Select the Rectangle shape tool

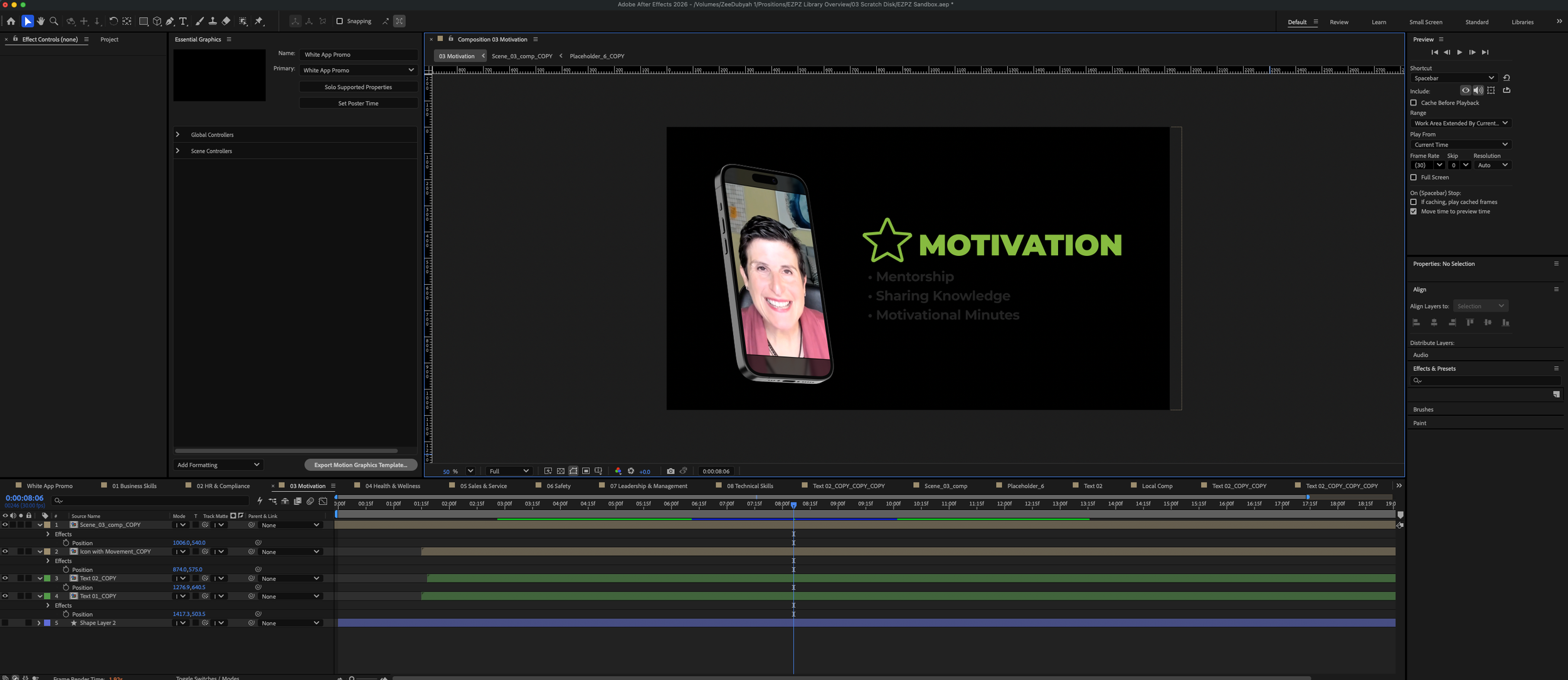tap(144, 21)
